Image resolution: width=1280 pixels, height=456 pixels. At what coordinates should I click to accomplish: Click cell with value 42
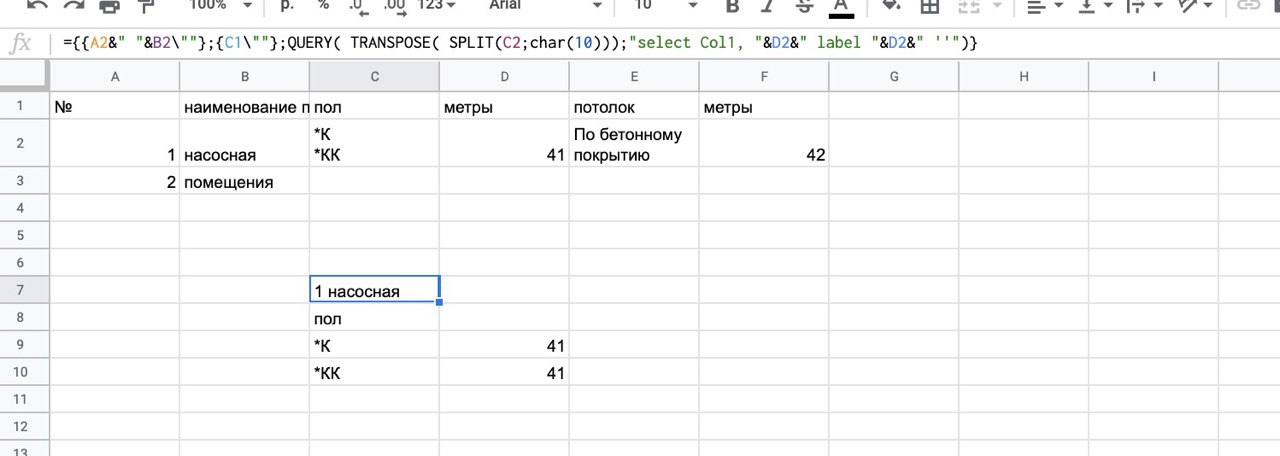[x=764, y=145]
